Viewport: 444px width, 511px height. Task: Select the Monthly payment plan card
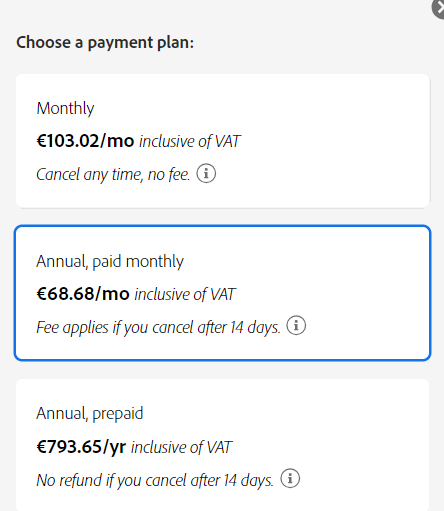point(223,141)
